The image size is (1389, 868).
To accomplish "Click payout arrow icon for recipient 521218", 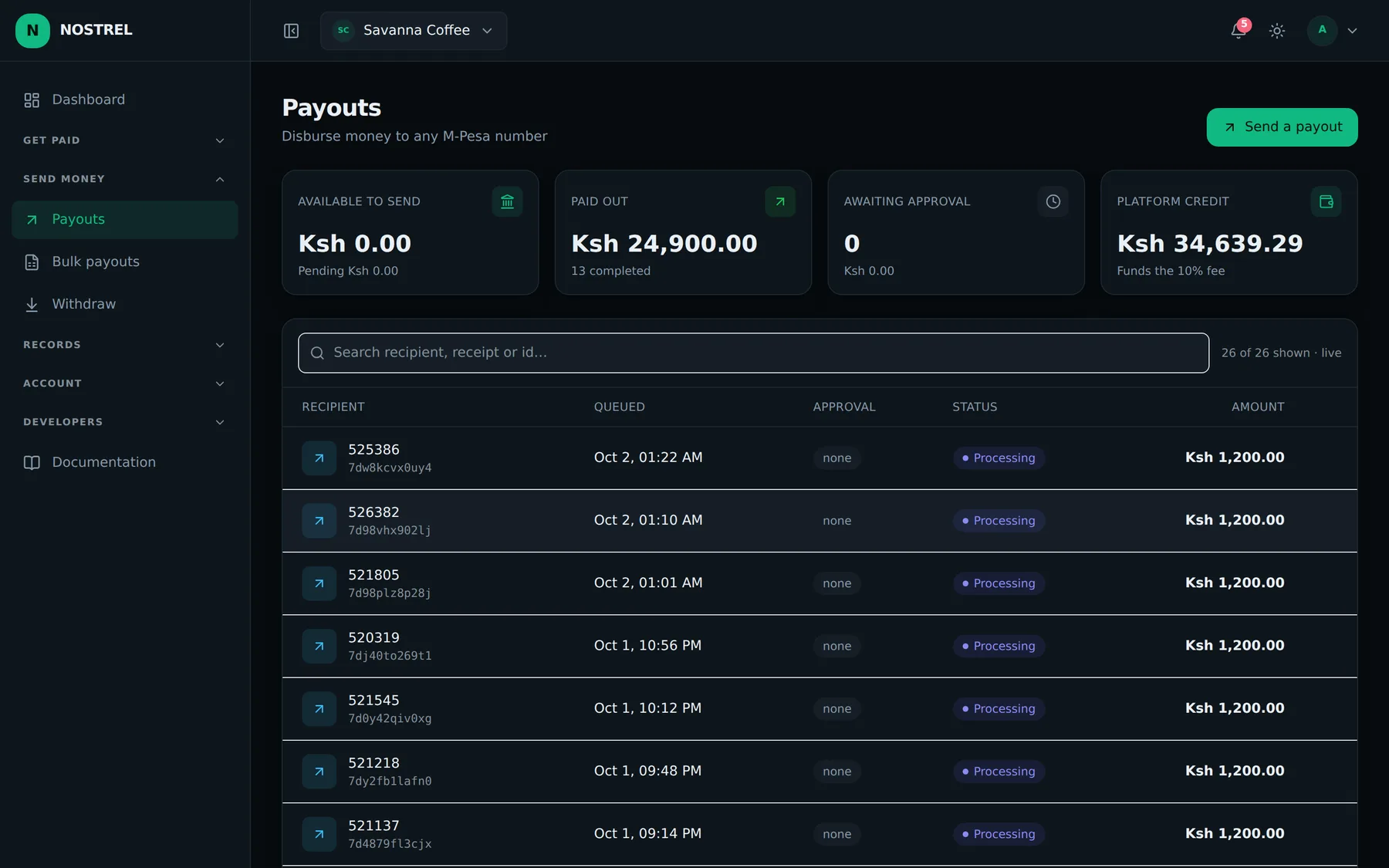I will tap(319, 772).
